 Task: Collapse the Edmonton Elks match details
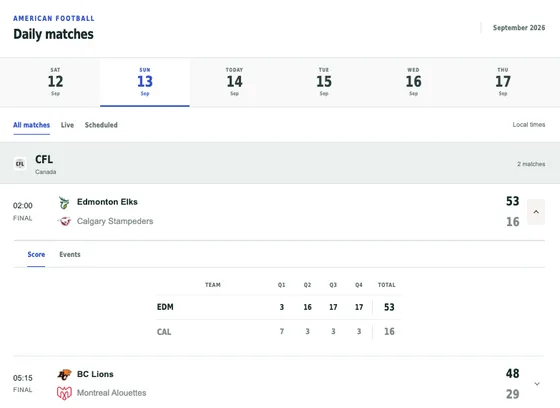[x=536, y=212]
